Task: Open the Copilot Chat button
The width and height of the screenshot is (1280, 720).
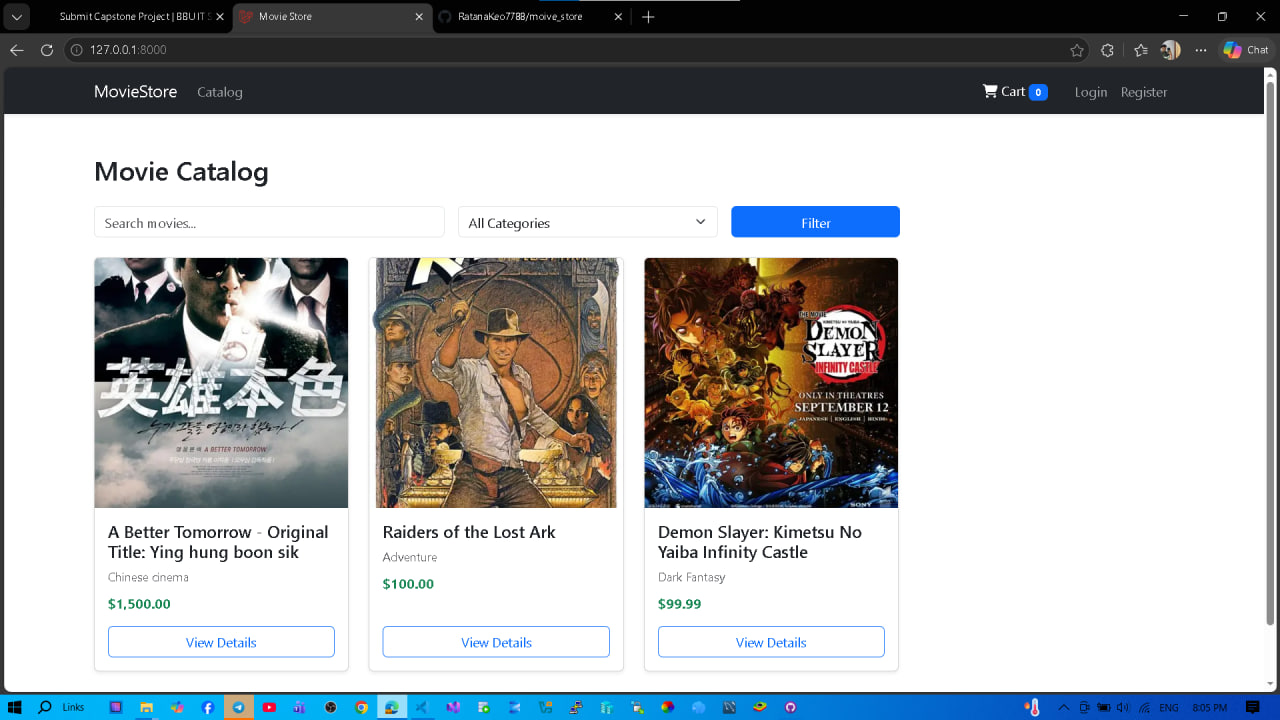Action: pyautogui.click(x=1245, y=50)
